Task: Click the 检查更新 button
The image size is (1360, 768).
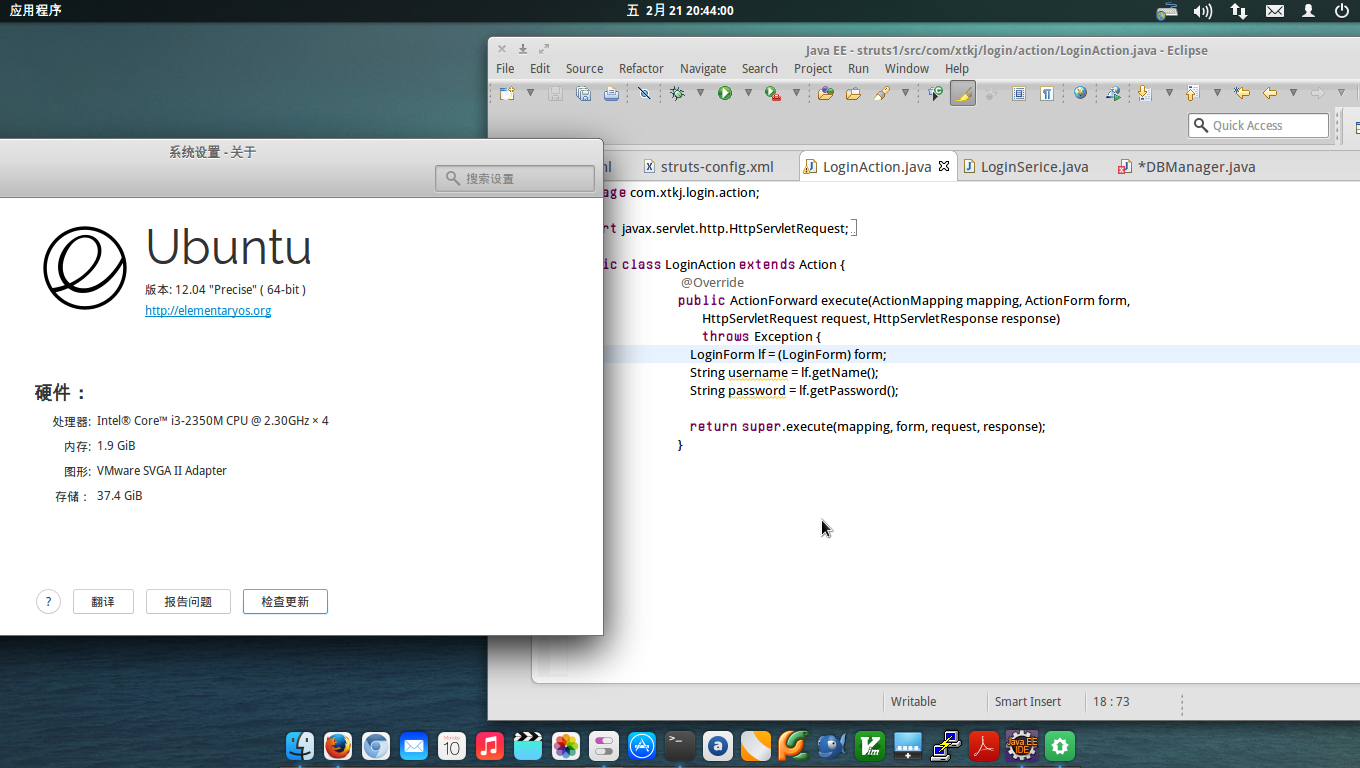Action: tap(285, 601)
